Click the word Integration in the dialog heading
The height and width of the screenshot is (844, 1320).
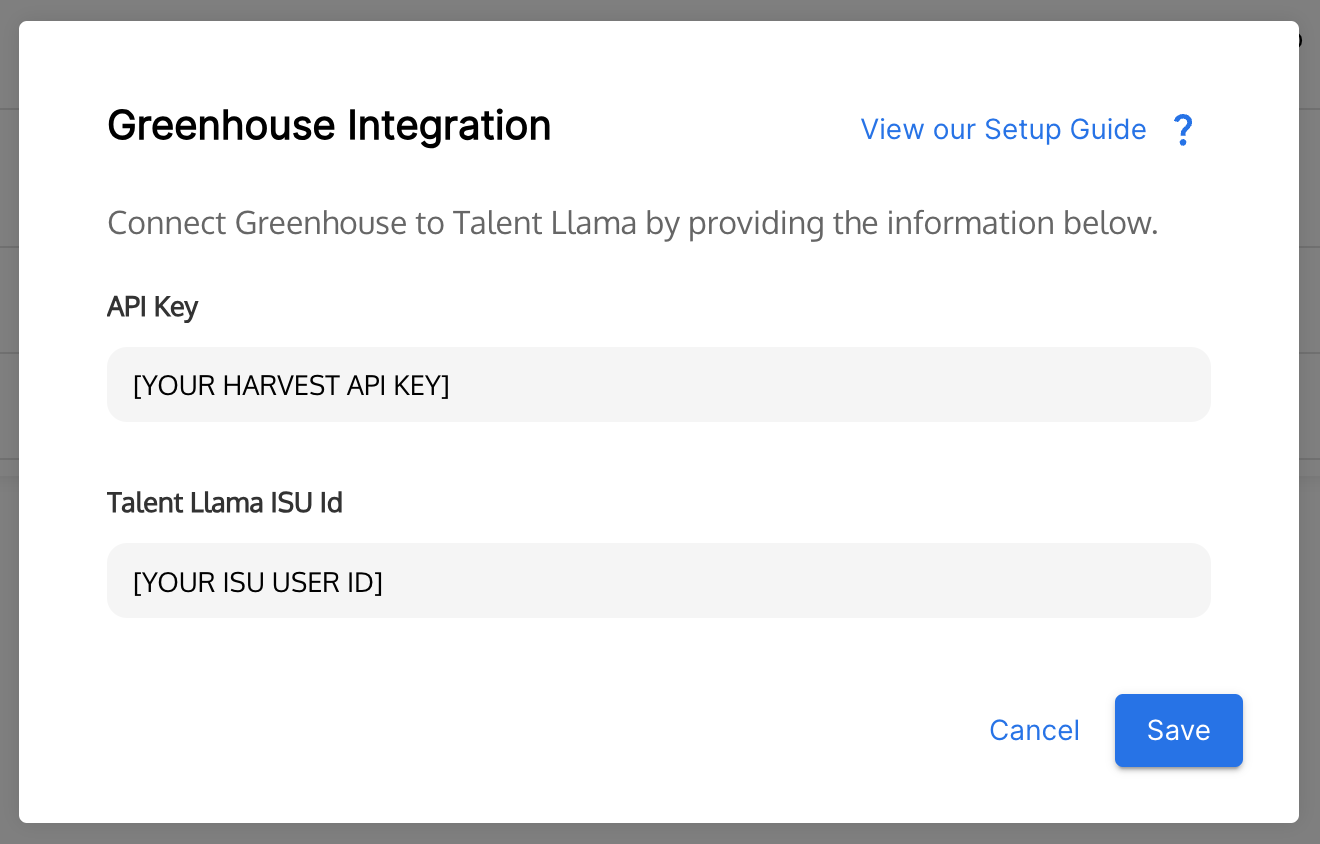click(x=449, y=126)
